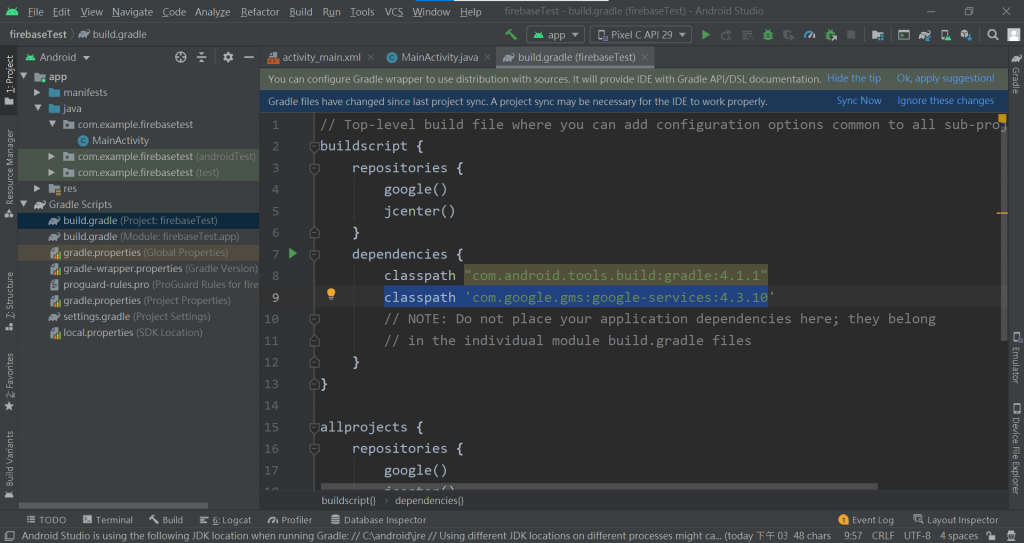Open the VCS menu
This screenshot has height=543, width=1024.
point(394,12)
